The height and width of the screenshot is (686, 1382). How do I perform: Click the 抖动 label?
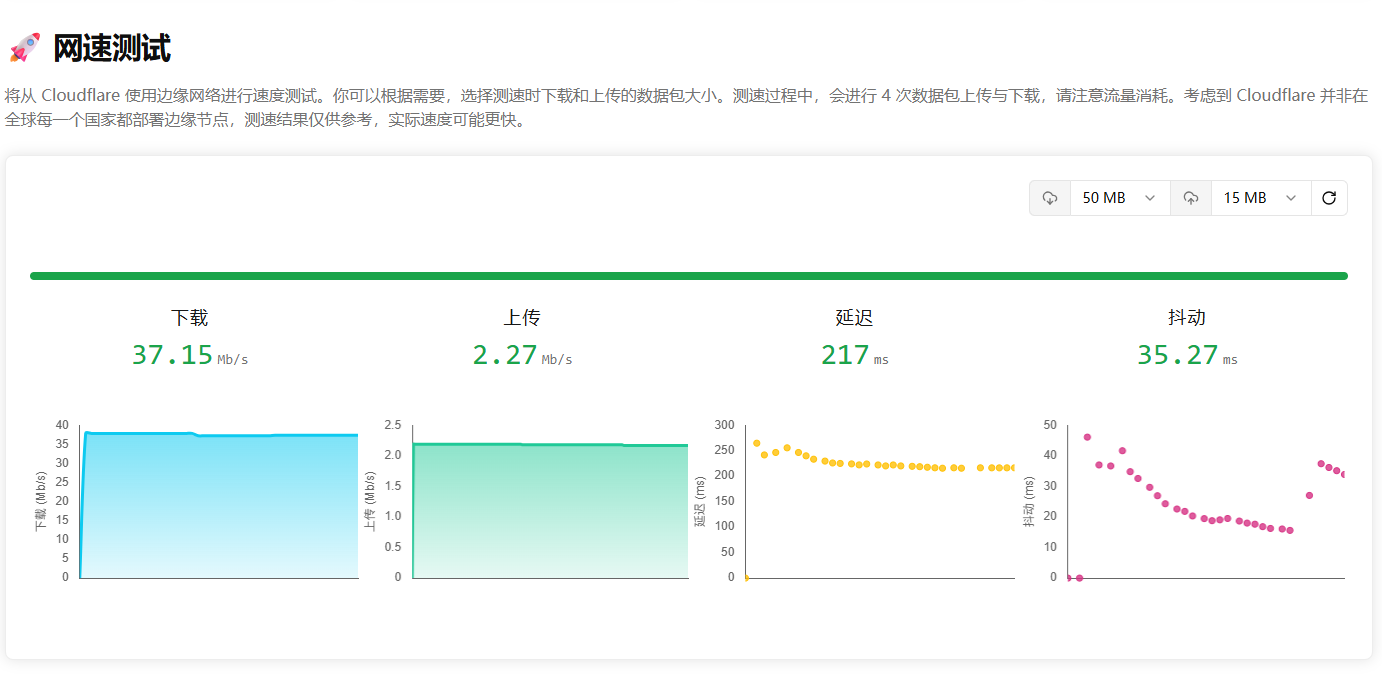[x=1187, y=318]
